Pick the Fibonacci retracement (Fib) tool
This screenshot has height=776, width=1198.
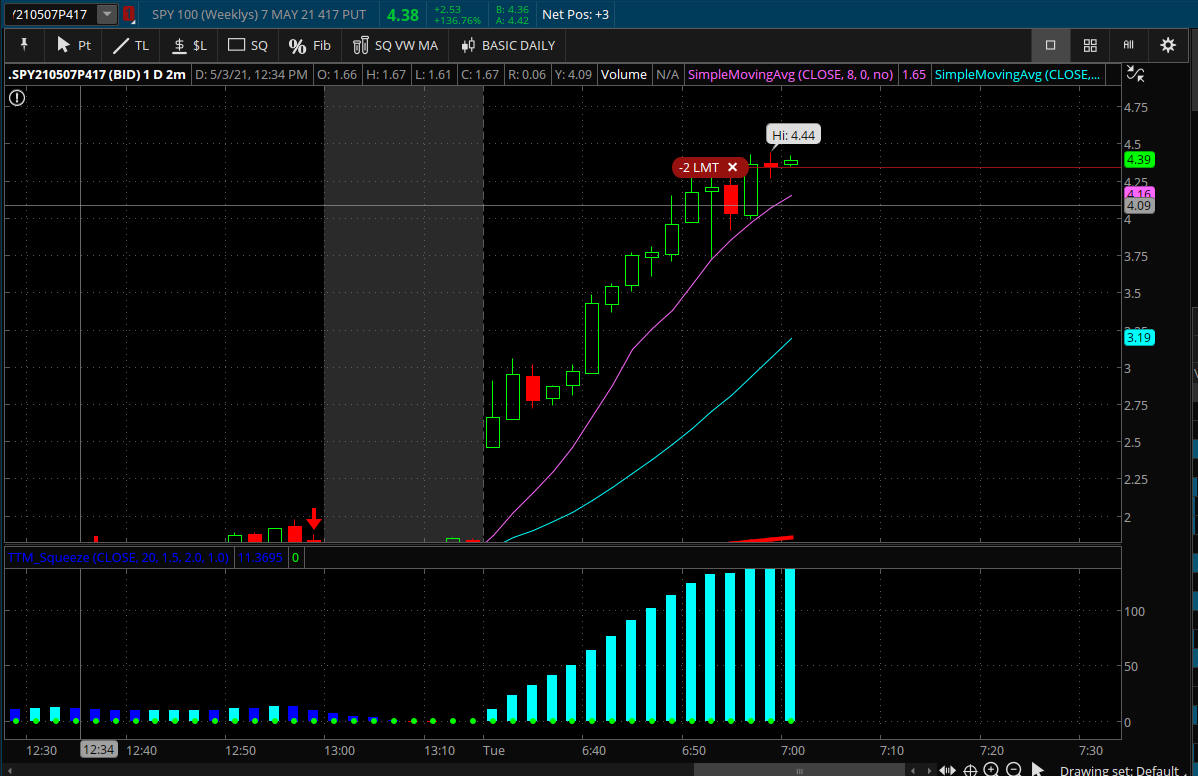pos(309,45)
